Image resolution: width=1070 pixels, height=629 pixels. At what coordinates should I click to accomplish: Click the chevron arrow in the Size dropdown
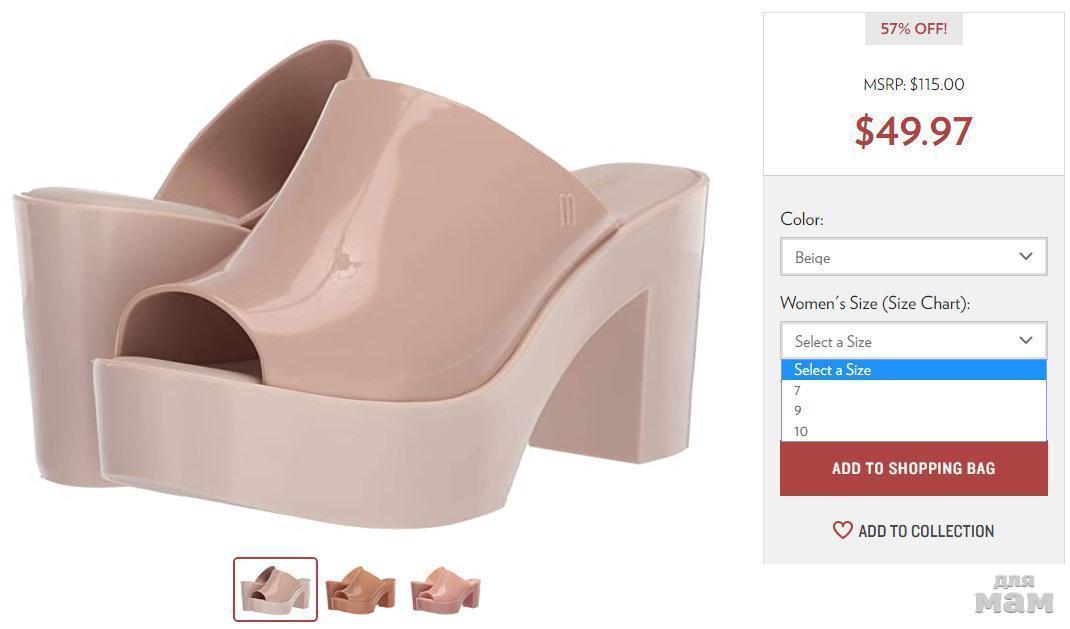(x=1025, y=341)
